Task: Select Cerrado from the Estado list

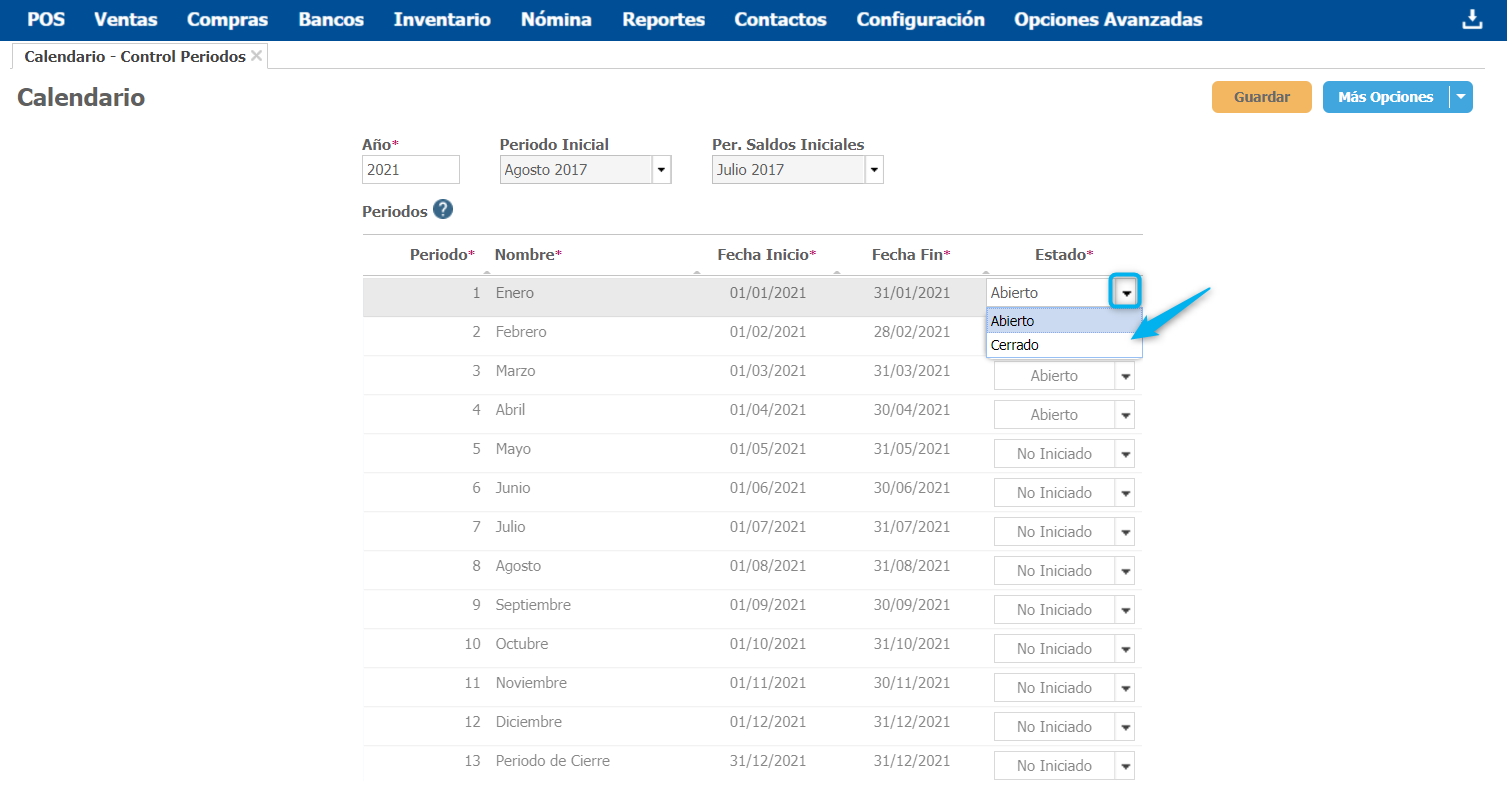Action: [x=1014, y=345]
